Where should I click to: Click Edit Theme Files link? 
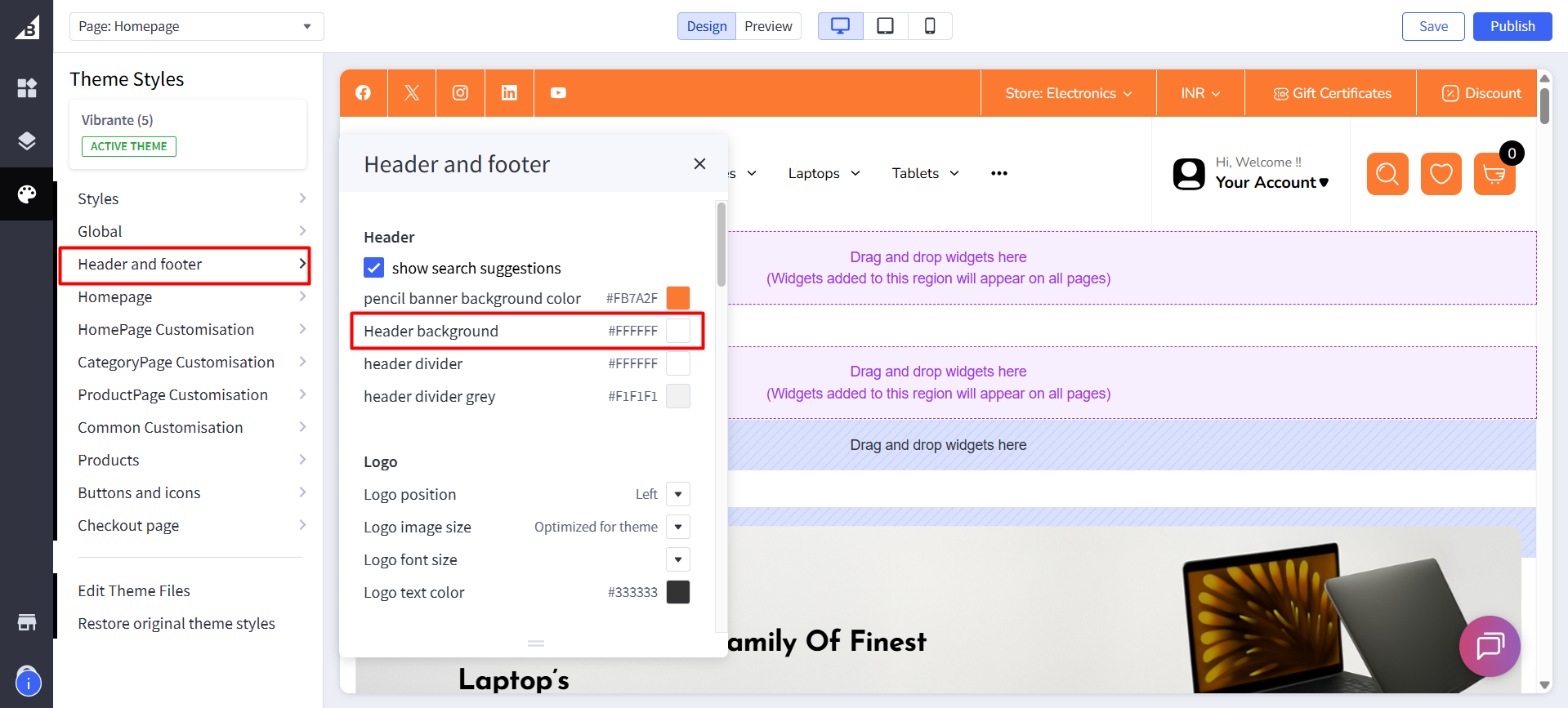[134, 590]
